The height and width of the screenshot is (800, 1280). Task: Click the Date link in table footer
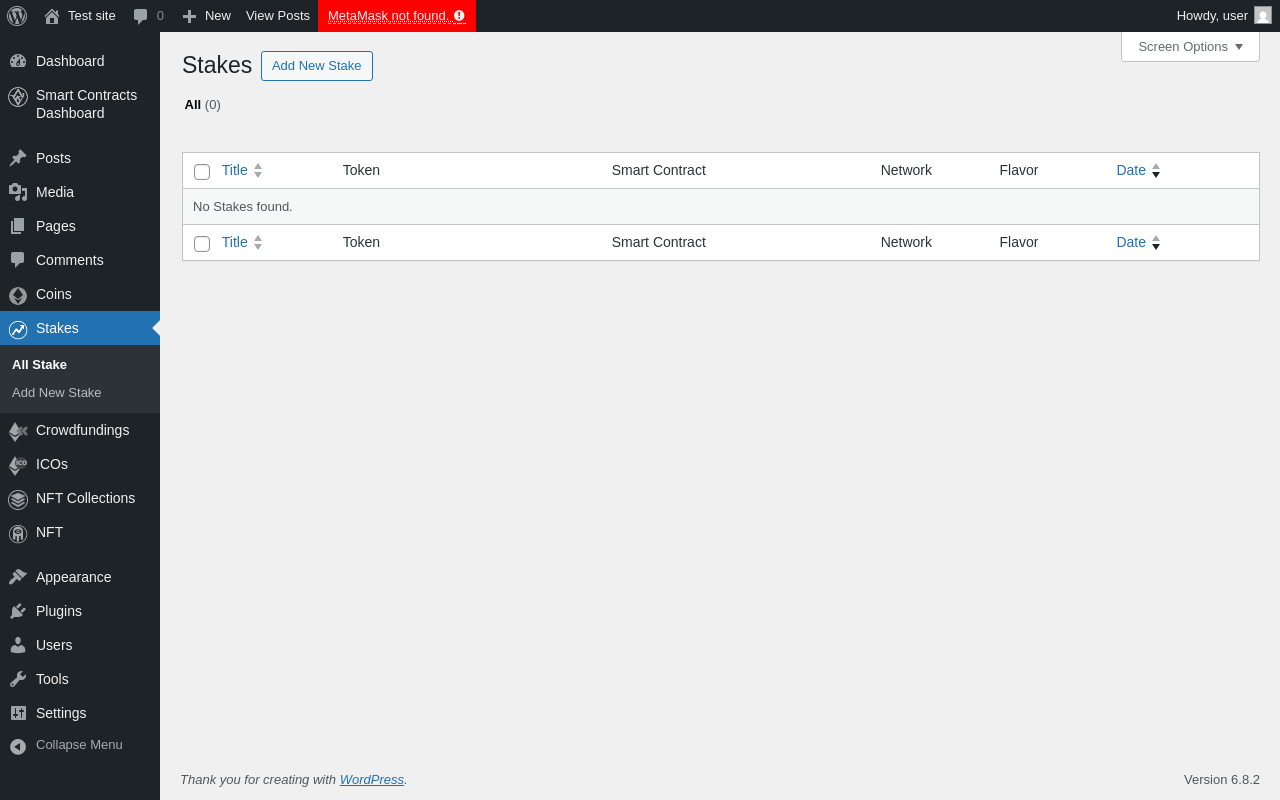coord(1131,242)
